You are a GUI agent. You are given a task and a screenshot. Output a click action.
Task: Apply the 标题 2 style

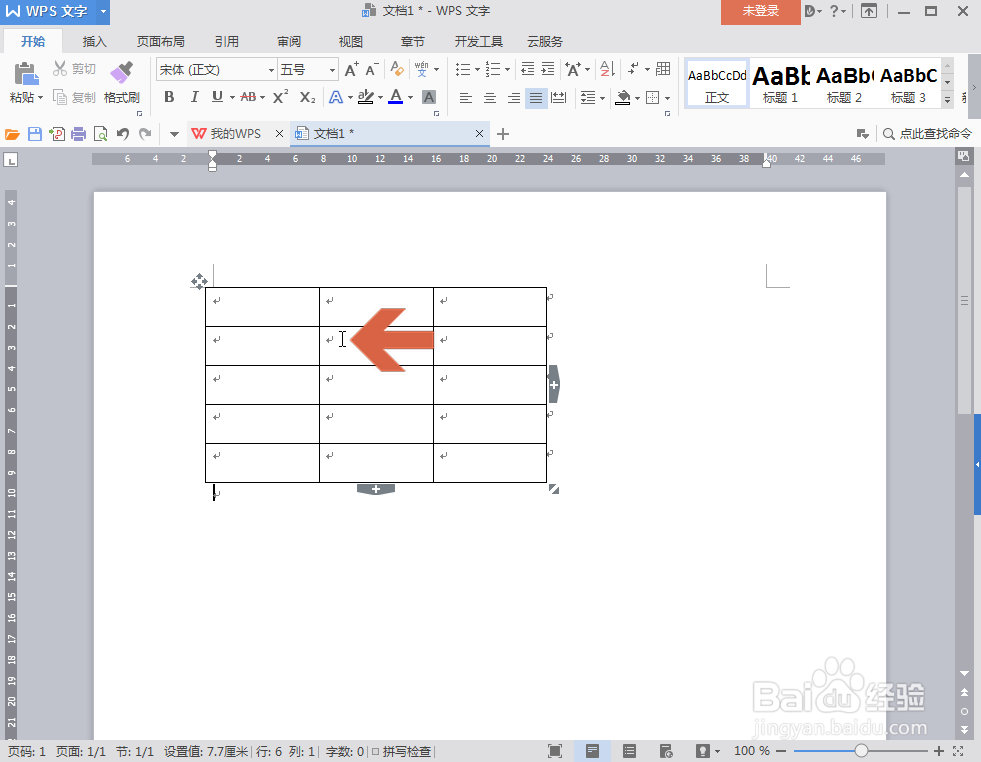pos(845,84)
